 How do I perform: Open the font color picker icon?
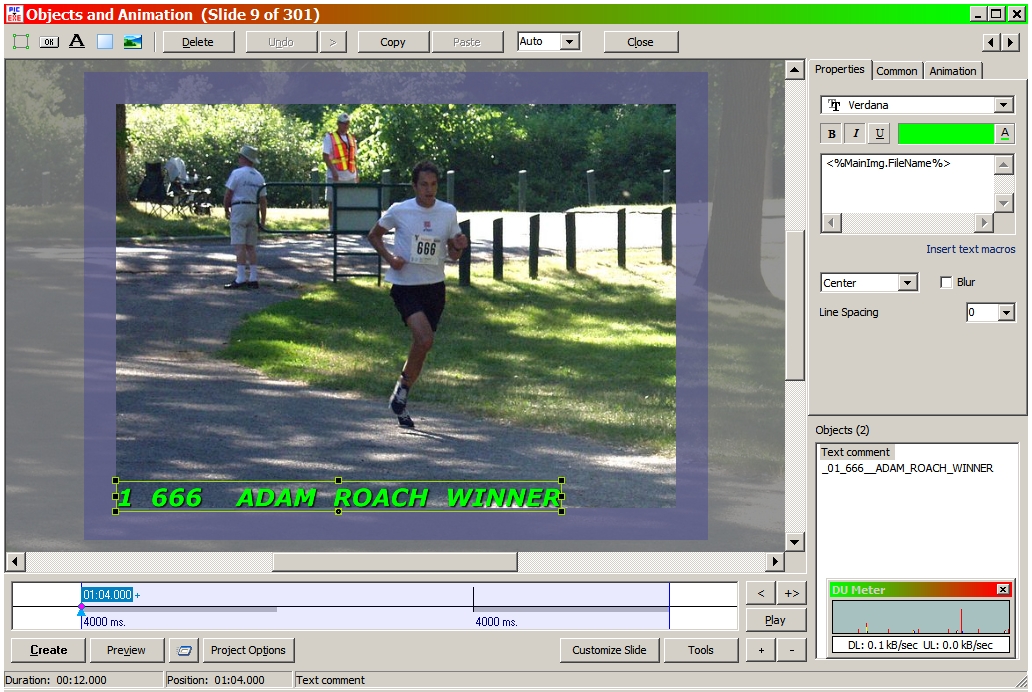pos(1005,133)
